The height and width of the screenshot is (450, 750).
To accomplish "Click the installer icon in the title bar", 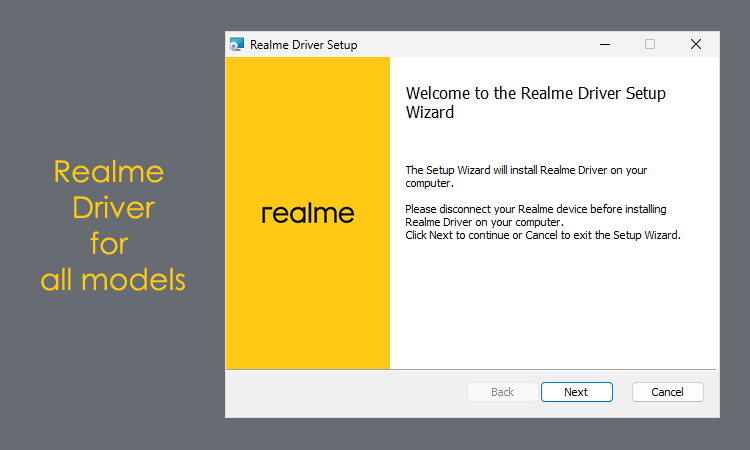I will [x=237, y=44].
